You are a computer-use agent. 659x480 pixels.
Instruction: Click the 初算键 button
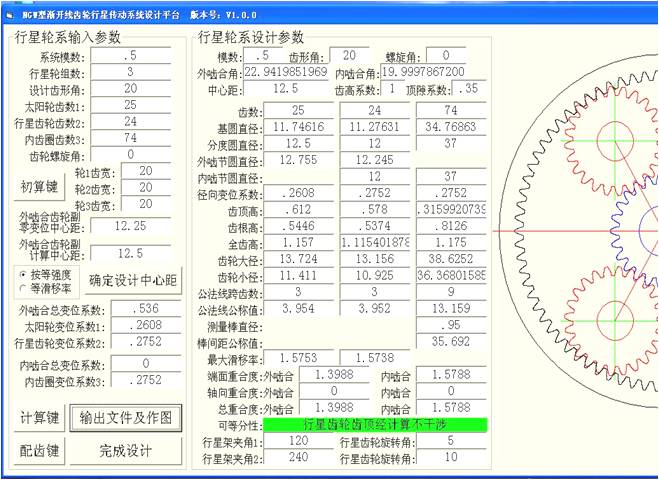point(40,186)
